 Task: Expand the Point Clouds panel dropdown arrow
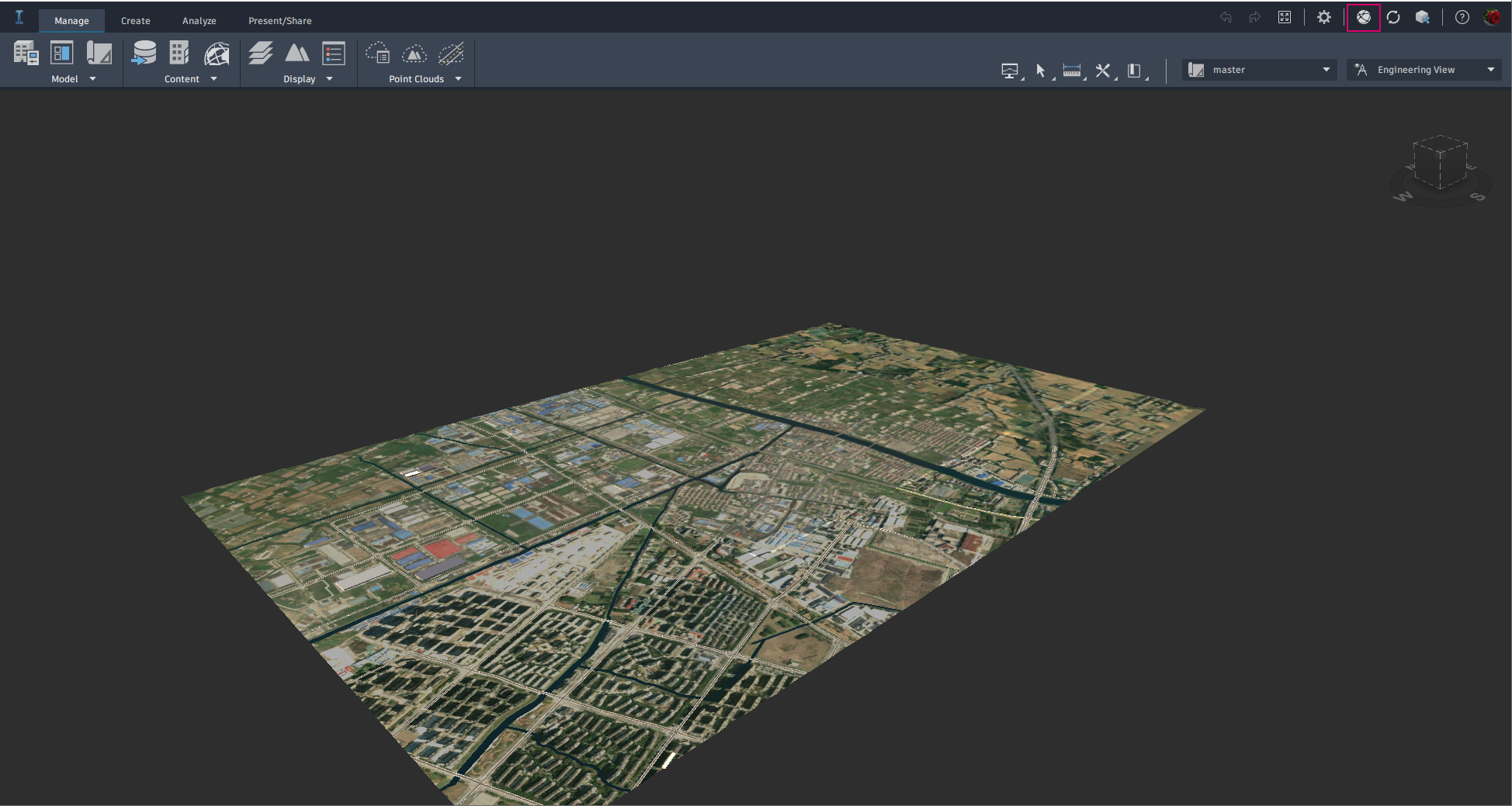pyautogui.click(x=459, y=78)
